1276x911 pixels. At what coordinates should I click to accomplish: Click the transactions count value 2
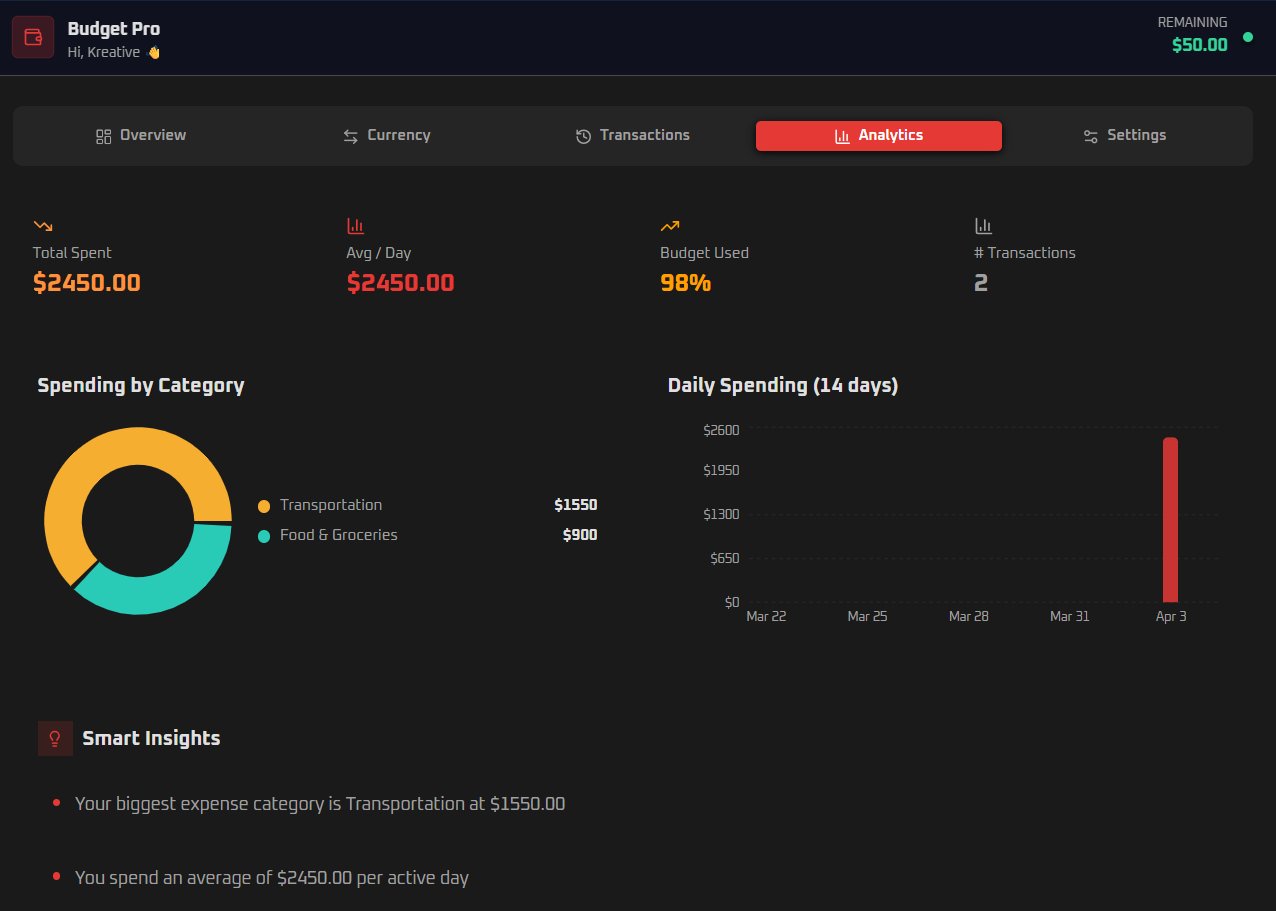(981, 283)
